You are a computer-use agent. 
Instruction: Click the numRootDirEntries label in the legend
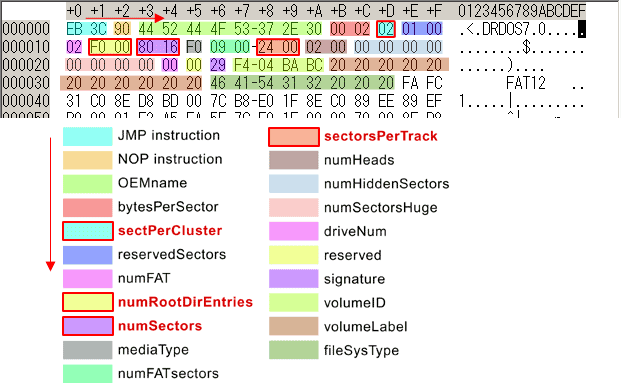click(x=185, y=302)
